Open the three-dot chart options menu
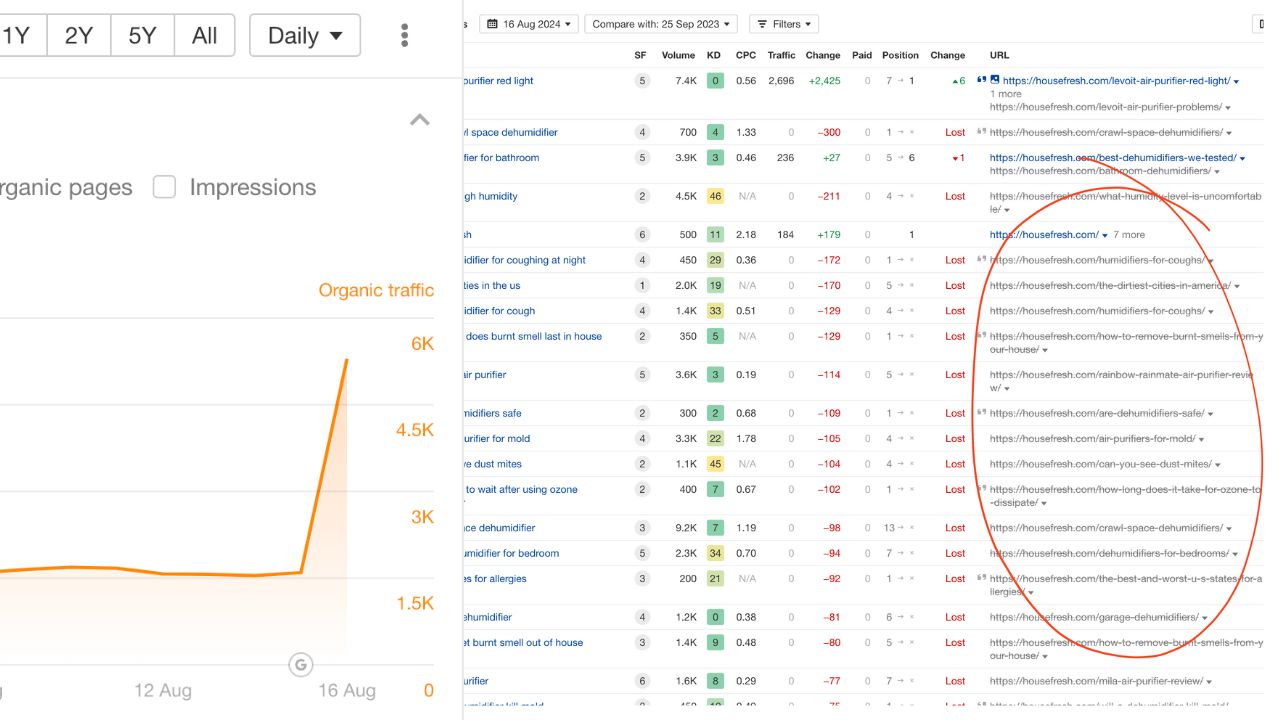 click(404, 36)
